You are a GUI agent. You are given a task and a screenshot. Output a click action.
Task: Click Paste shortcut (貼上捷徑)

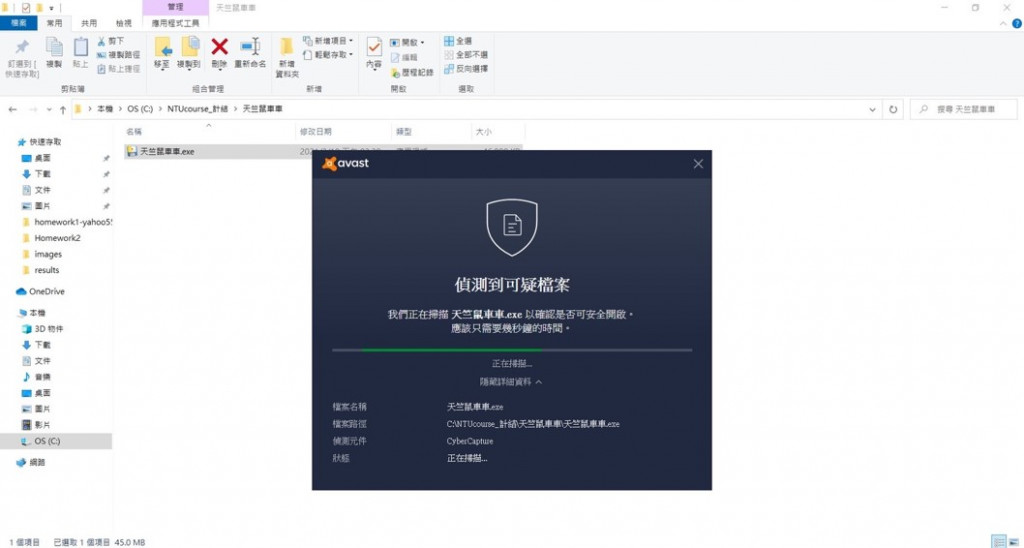[x=118, y=69]
